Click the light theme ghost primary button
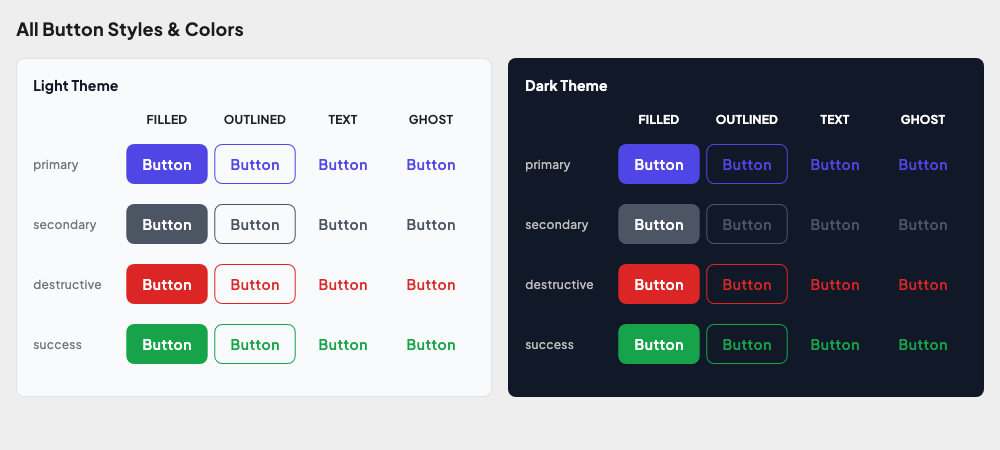The height and width of the screenshot is (450, 1000). (431, 164)
